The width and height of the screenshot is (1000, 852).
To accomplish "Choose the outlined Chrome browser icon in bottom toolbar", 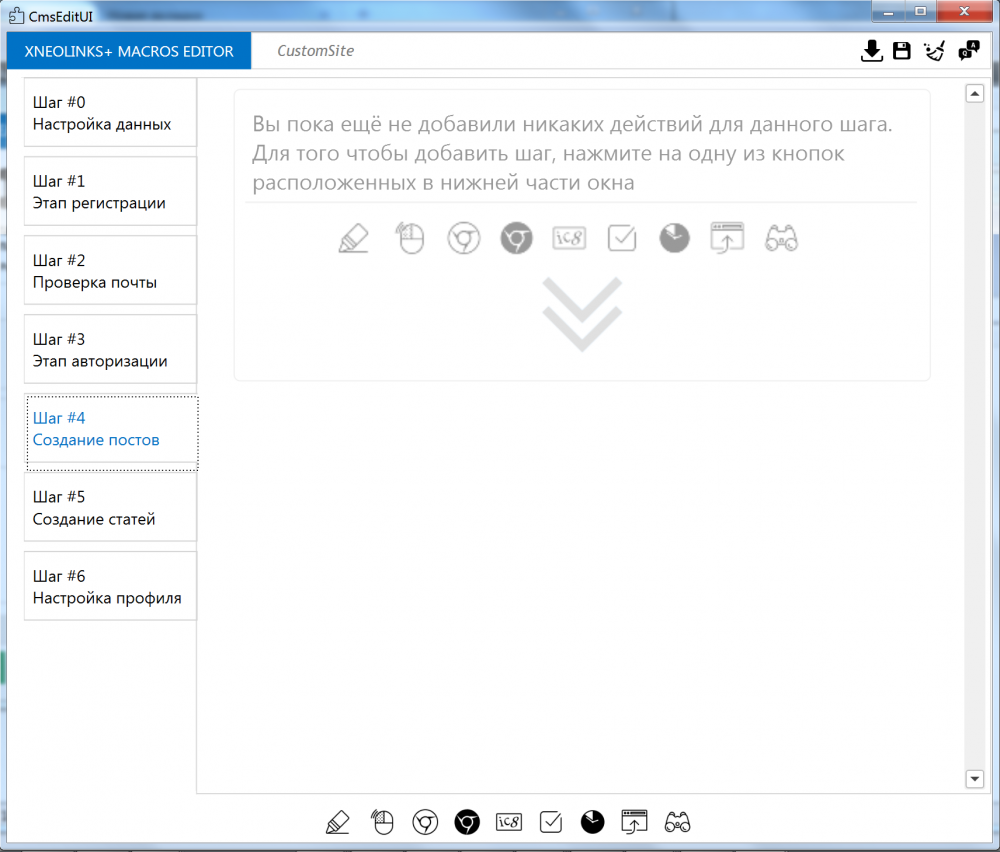I will pos(425,822).
